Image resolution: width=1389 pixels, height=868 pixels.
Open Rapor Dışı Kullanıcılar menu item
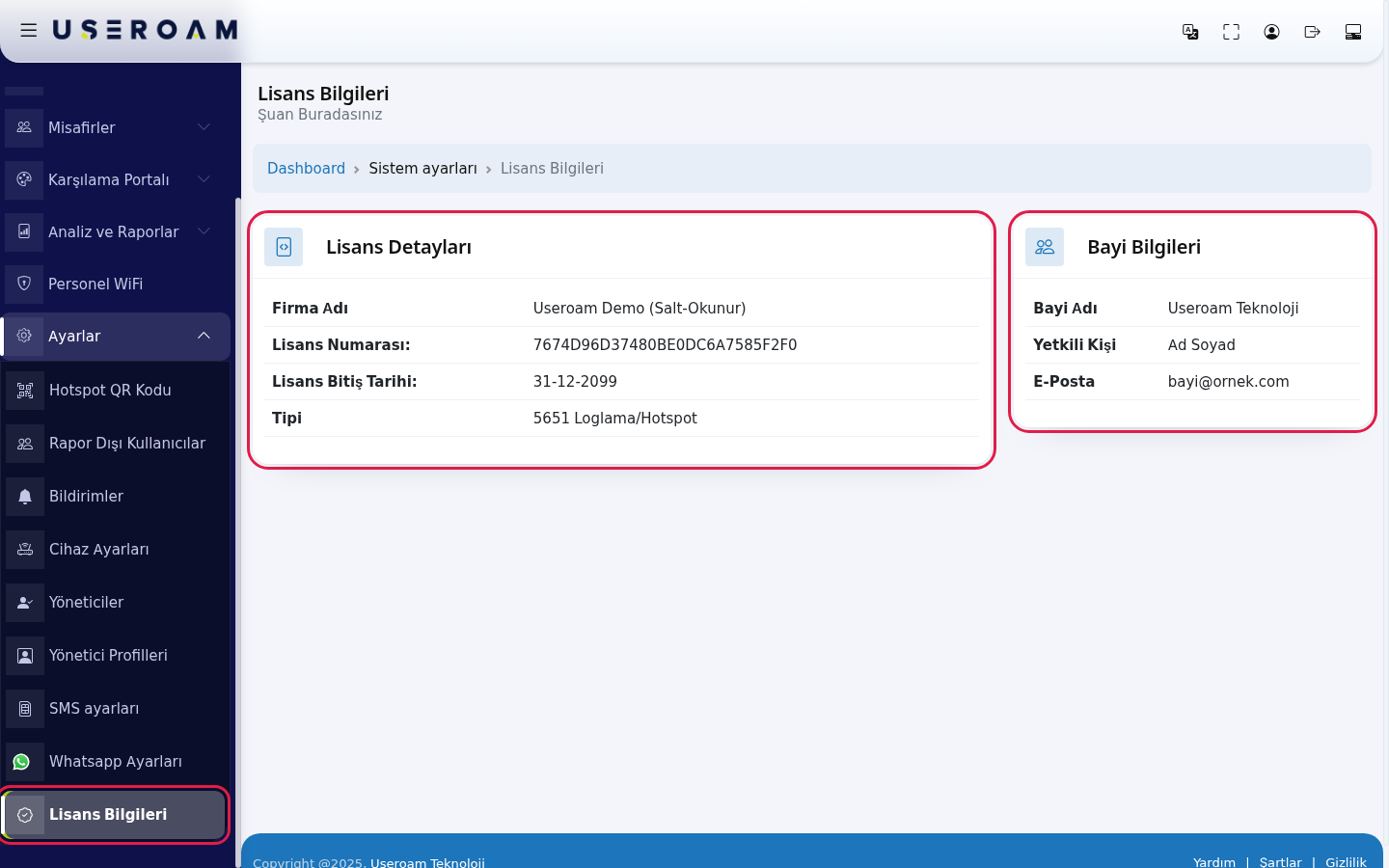pos(116,444)
